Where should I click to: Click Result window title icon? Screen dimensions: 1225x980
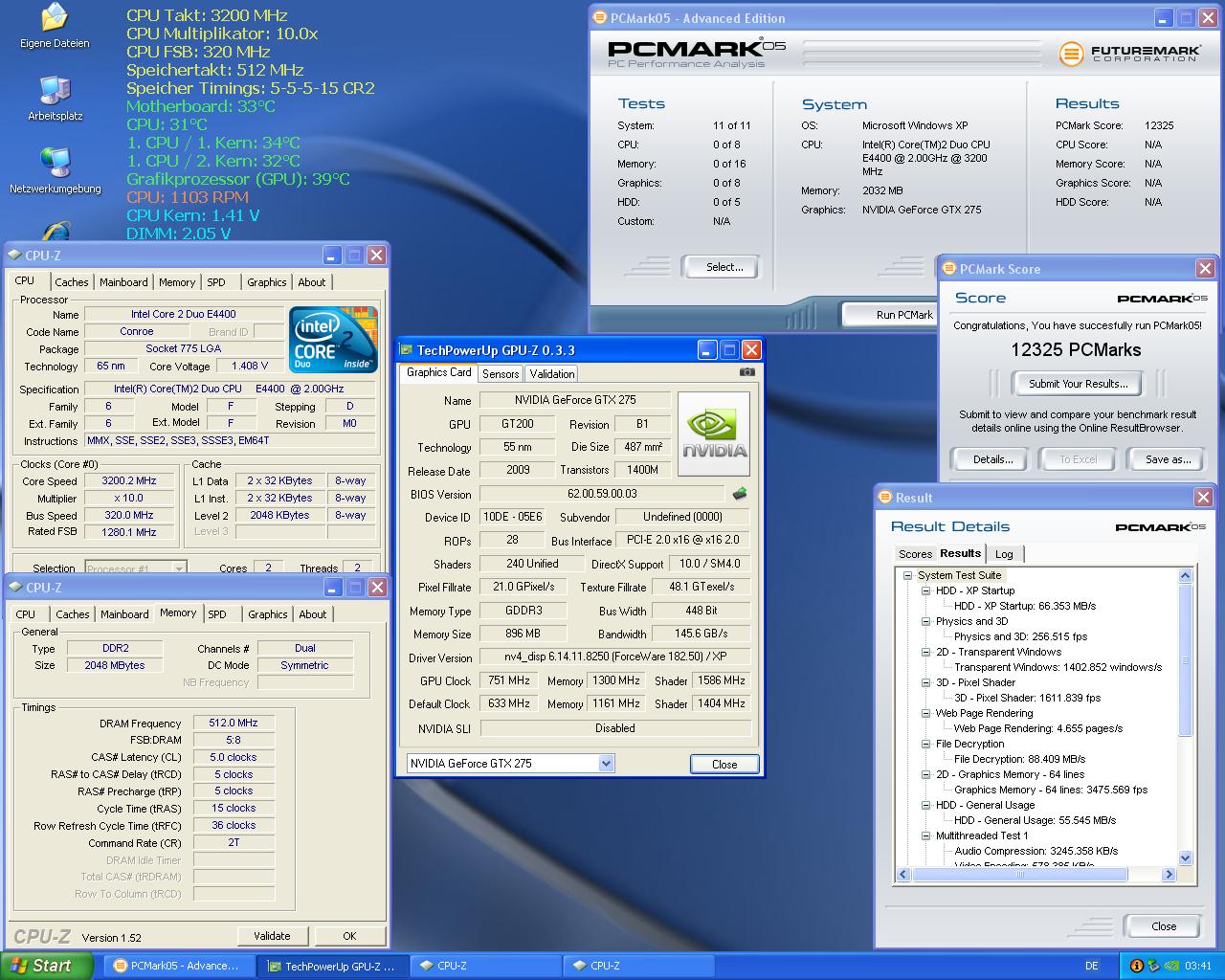coord(884,497)
